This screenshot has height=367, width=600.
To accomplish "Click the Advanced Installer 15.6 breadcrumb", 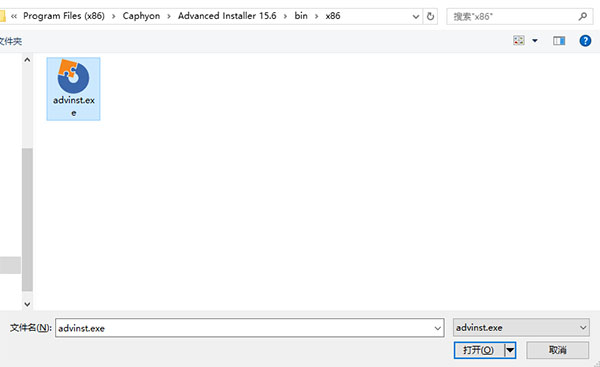I will (227, 16).
